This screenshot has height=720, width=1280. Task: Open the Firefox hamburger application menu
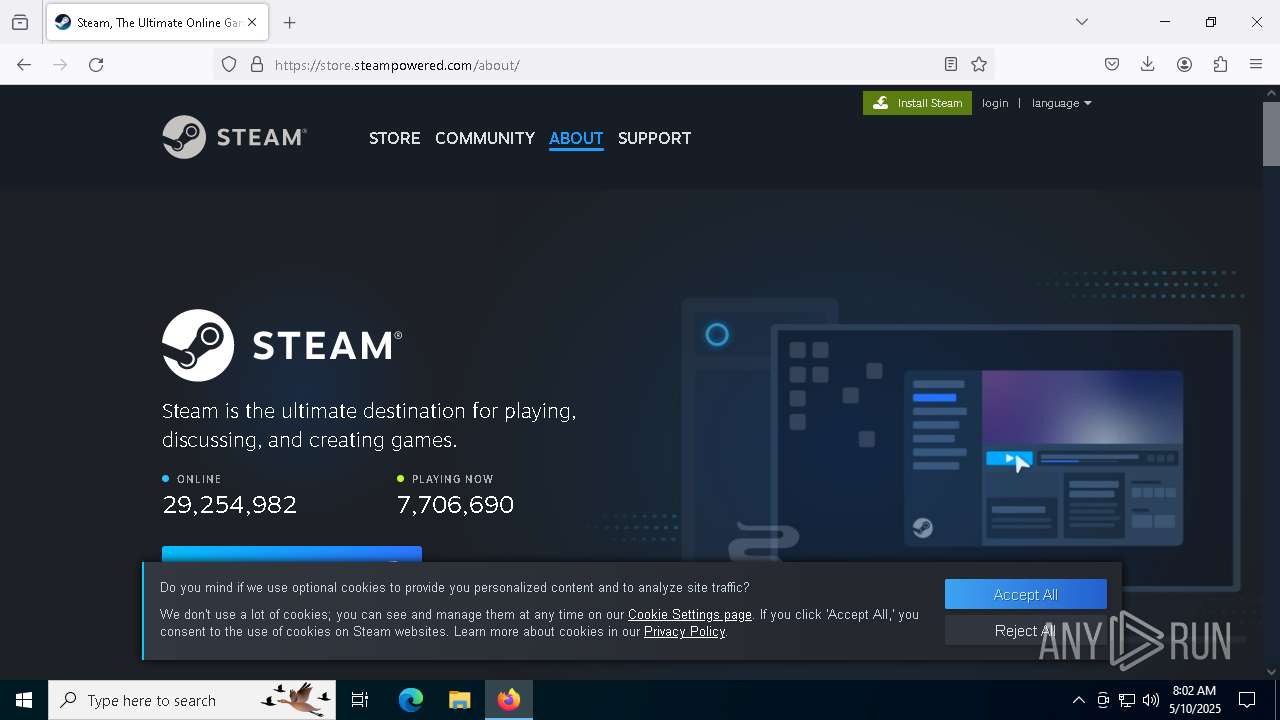point(1256,64)
